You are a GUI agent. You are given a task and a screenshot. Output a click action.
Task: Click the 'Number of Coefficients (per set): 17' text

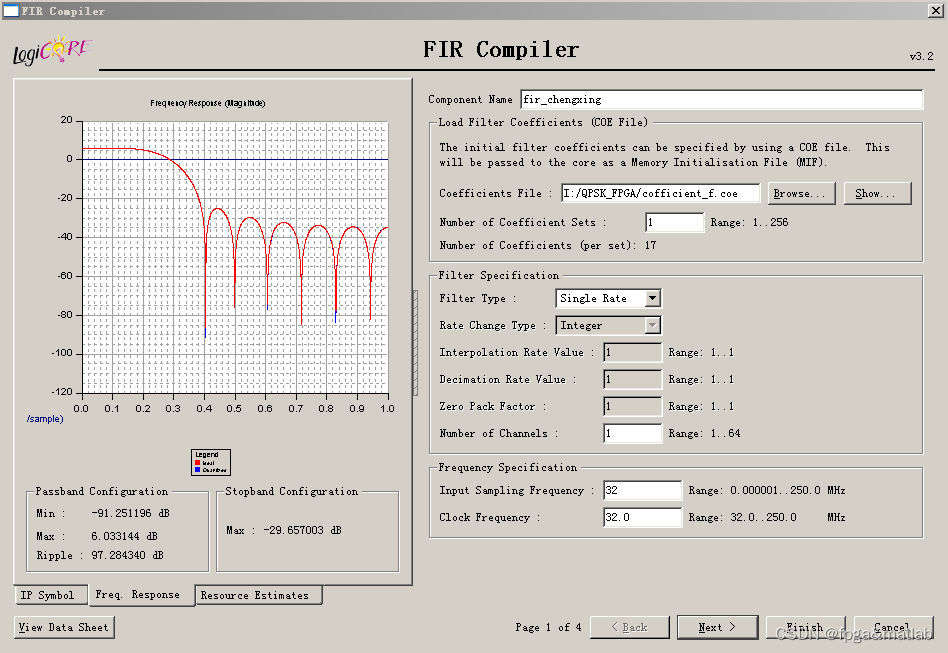[x=548, y=245]
